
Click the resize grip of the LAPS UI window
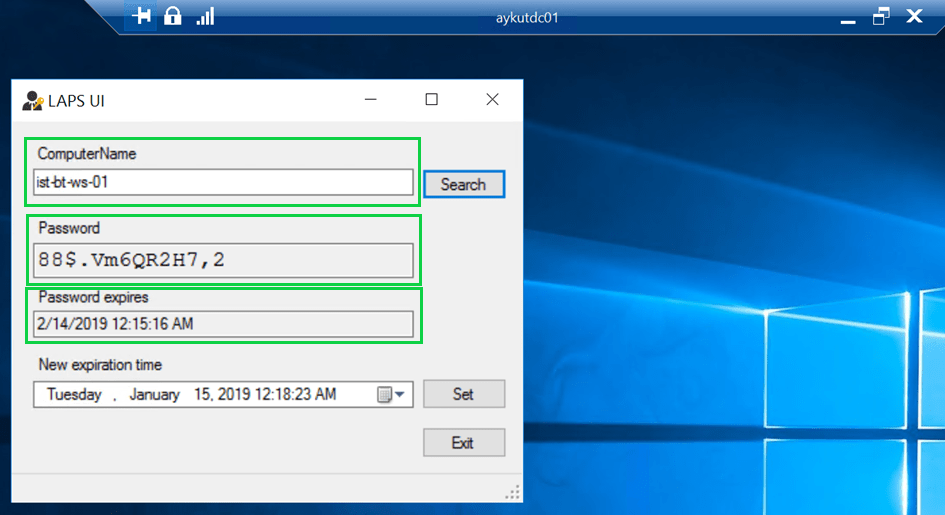[x=513, y=492]
